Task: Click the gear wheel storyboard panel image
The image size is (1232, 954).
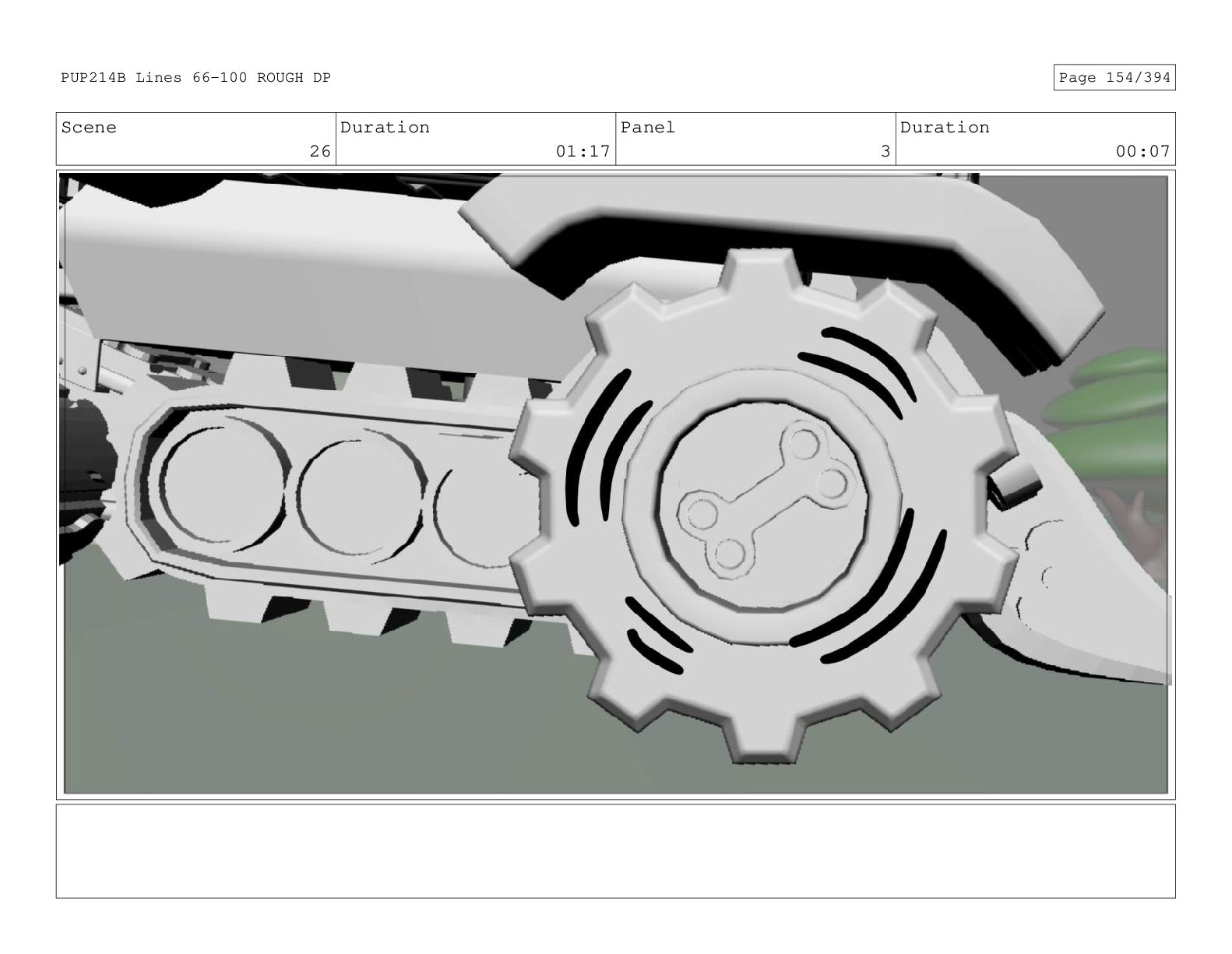Action: click(x=615, y=484)
